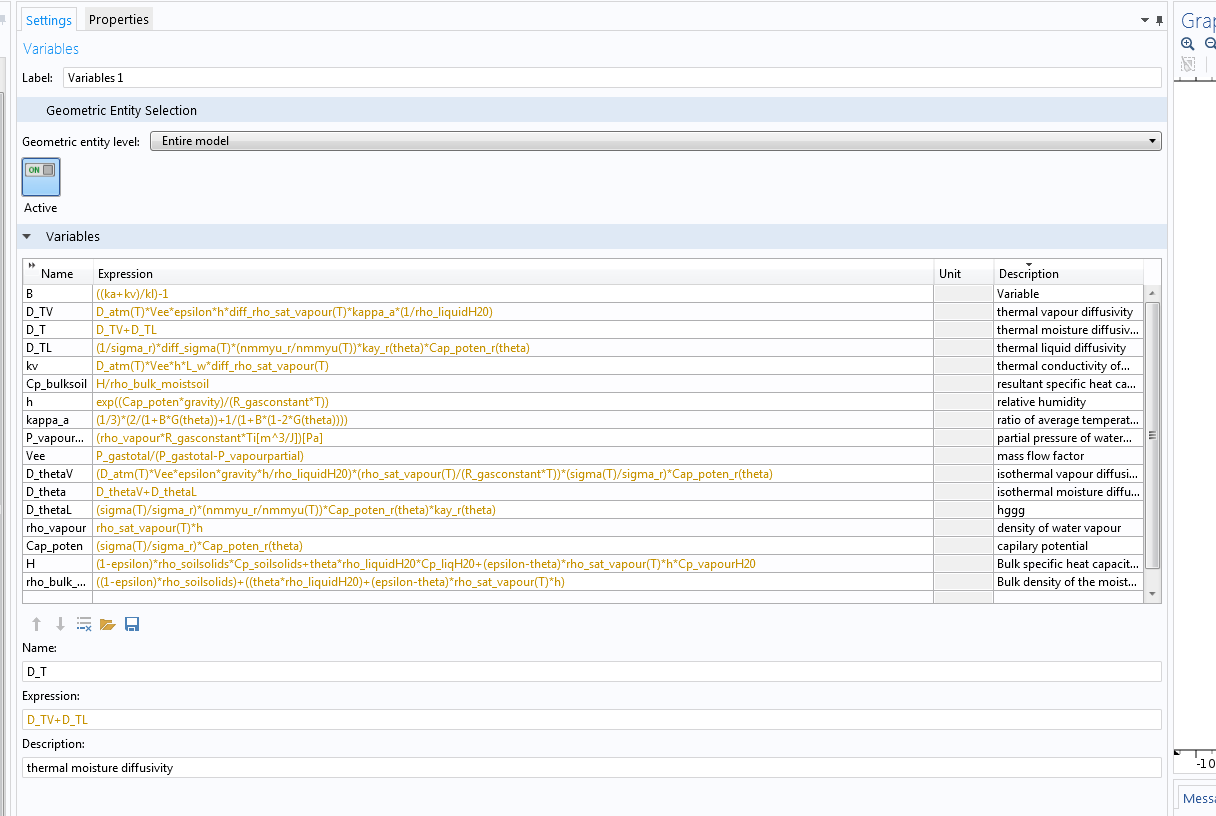Click the Expression field below the table
This screenshot has width=1216, height=816.
591,719
